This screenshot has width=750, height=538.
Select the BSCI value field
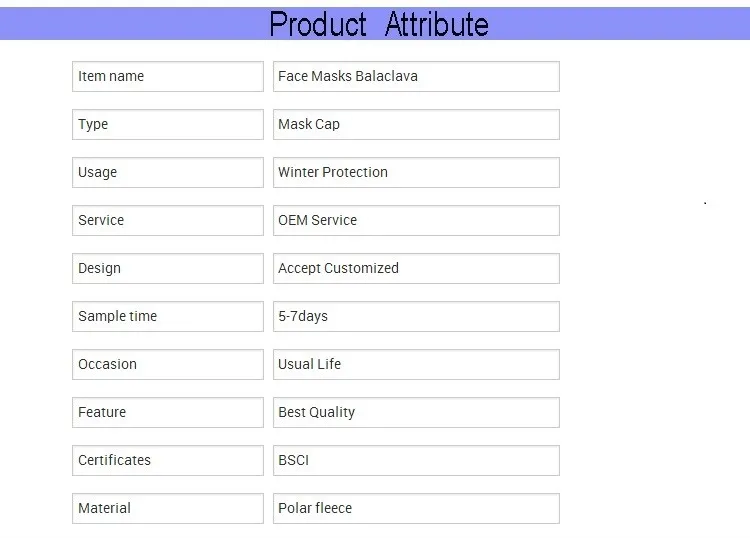click(415, 461)
